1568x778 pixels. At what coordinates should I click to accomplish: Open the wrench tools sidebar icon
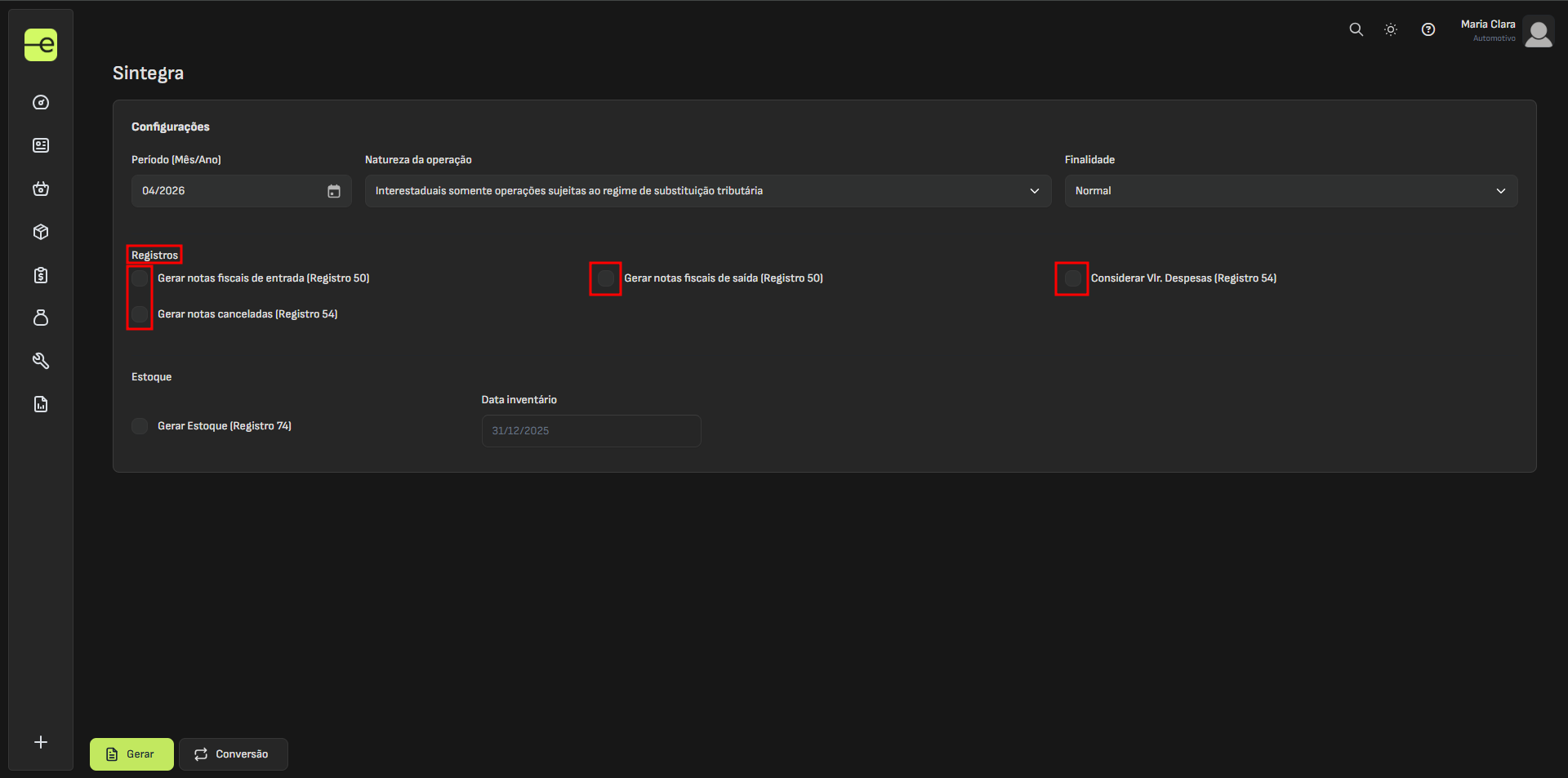click(41, 361)
